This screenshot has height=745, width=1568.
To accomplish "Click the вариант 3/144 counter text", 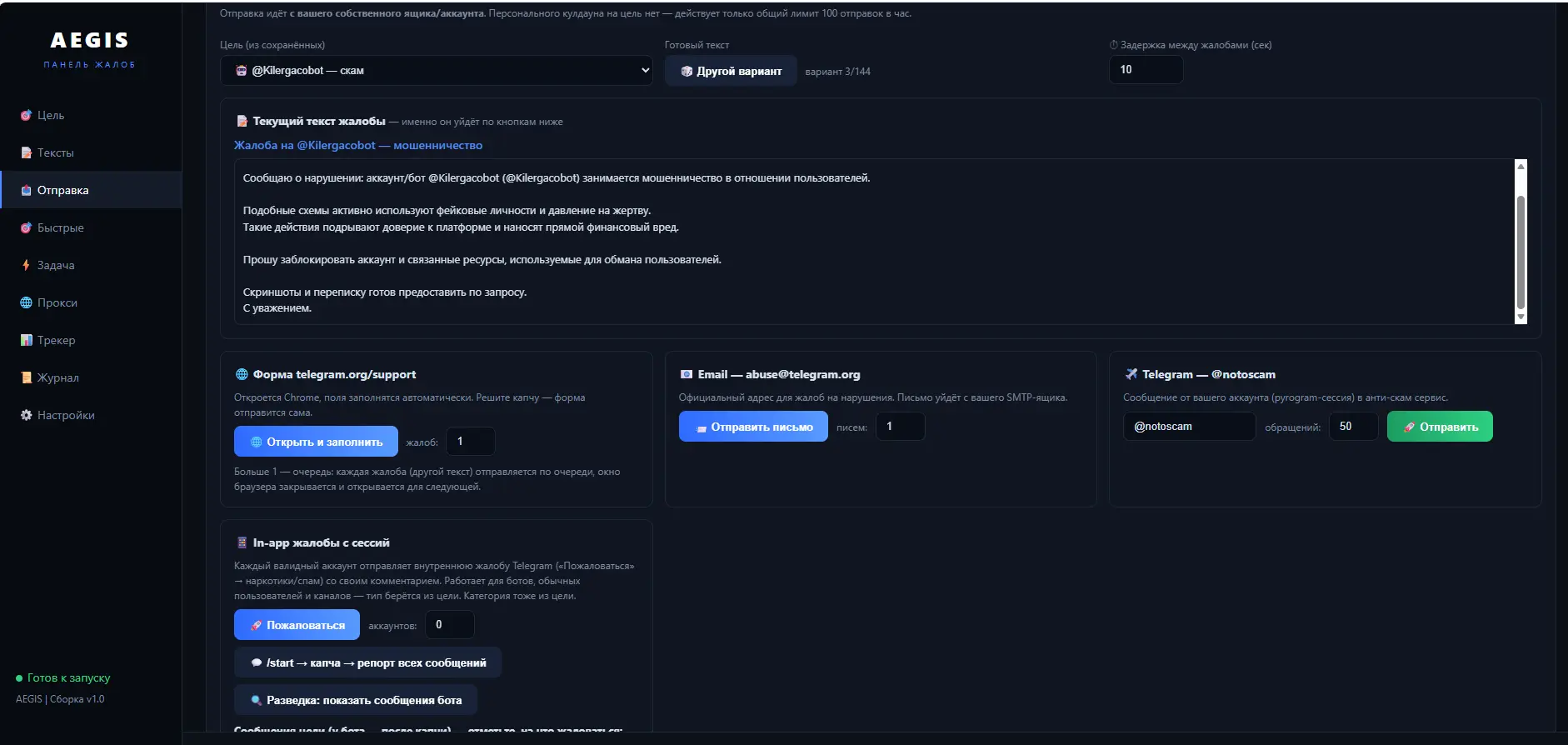I will point(837,72).
